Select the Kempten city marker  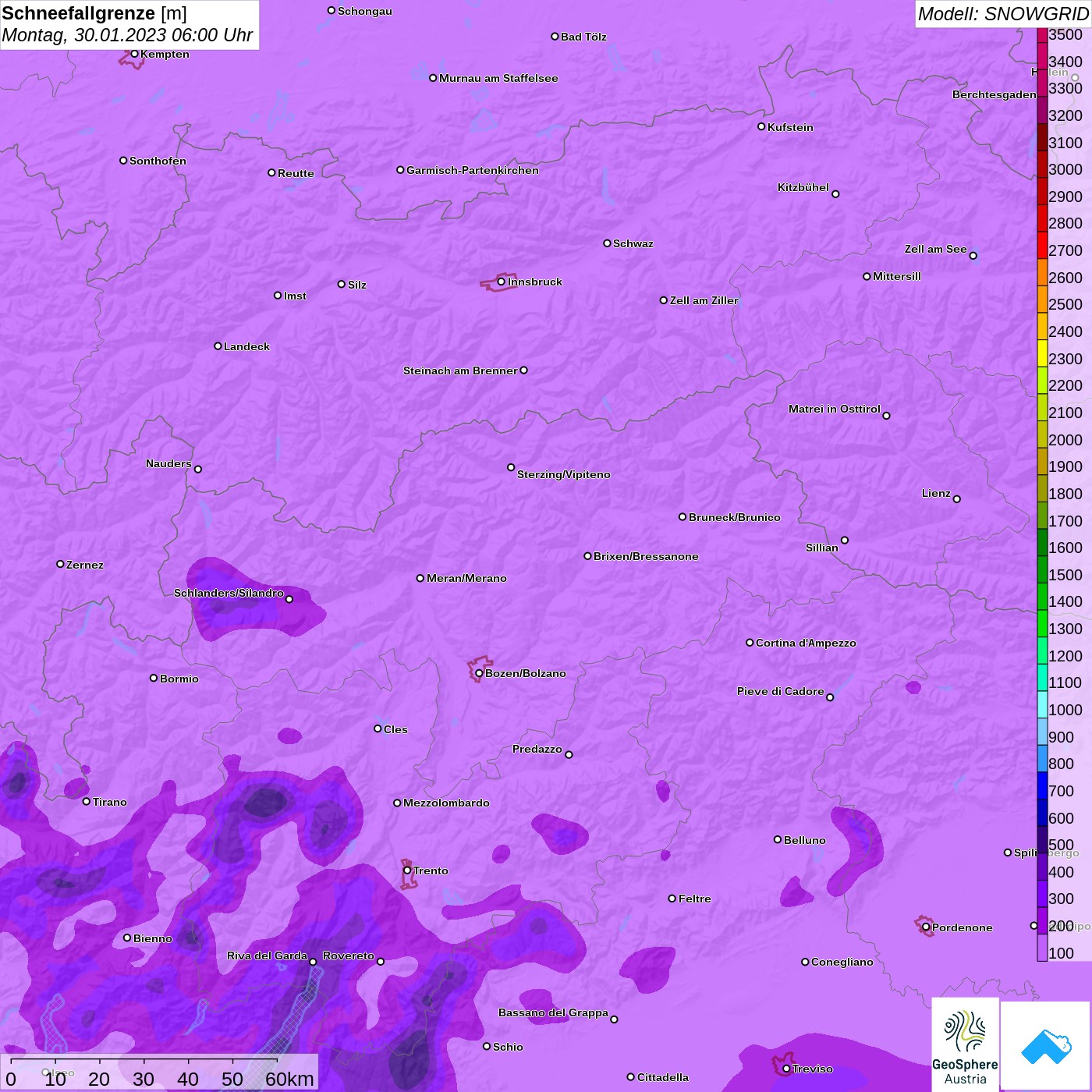pos(134,54)
